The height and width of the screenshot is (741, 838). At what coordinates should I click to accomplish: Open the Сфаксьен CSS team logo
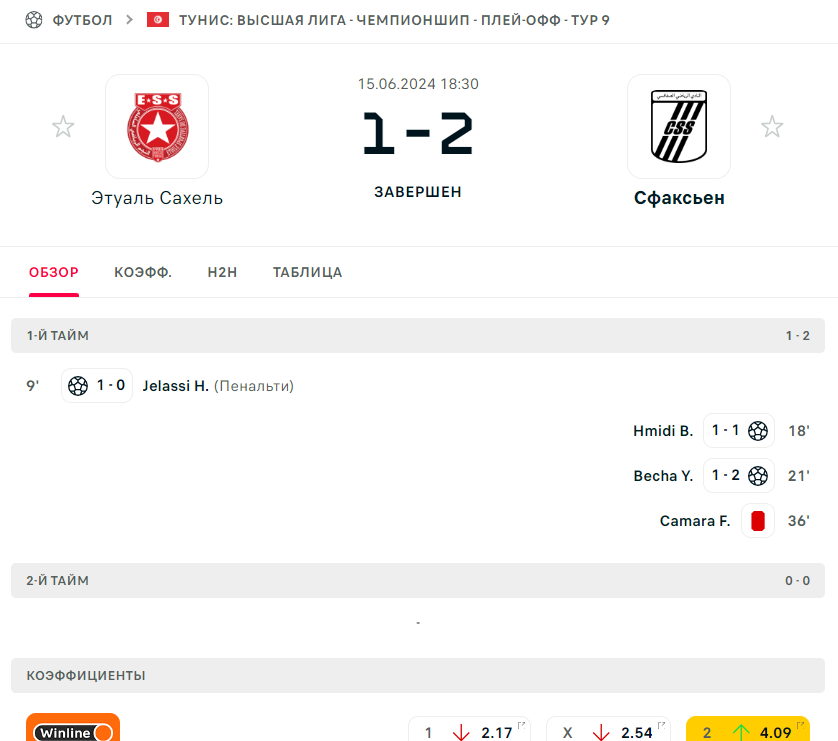pos(679,127)
